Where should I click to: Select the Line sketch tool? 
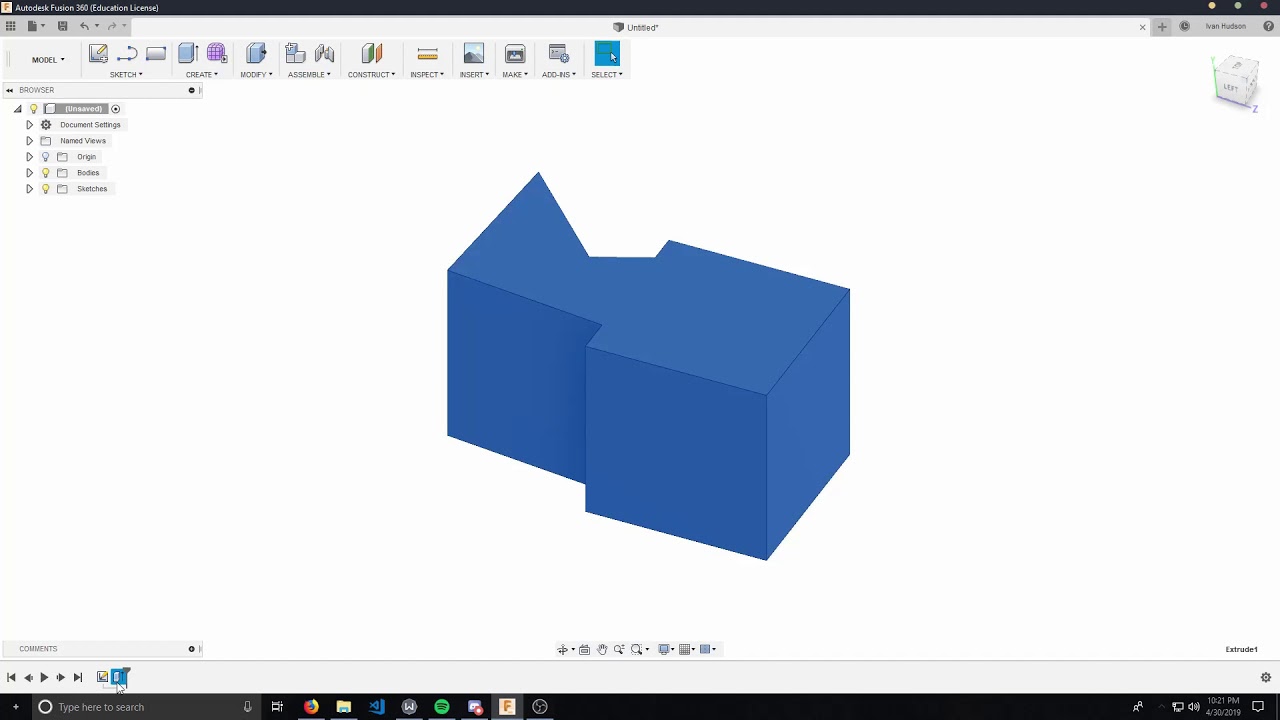click(127, 54)
